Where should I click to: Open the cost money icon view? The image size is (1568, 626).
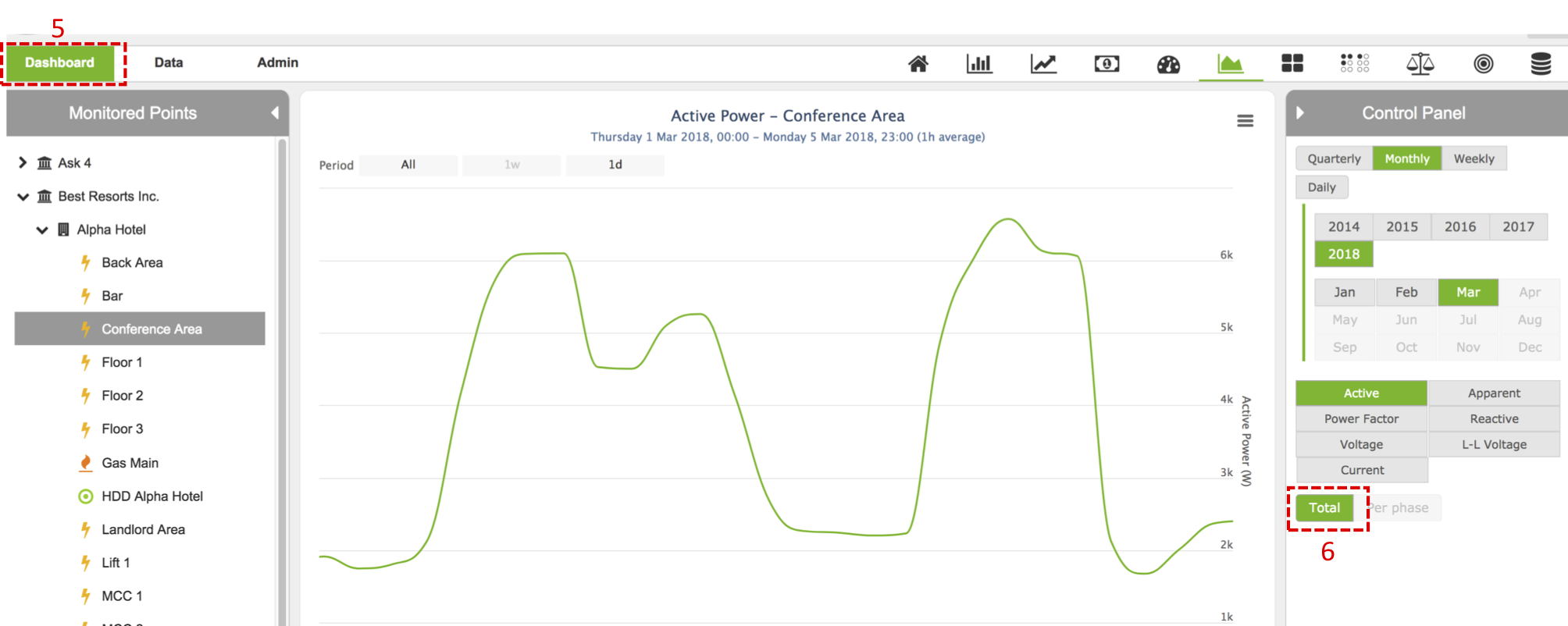pyautogui.click(x=1107, y=64)
